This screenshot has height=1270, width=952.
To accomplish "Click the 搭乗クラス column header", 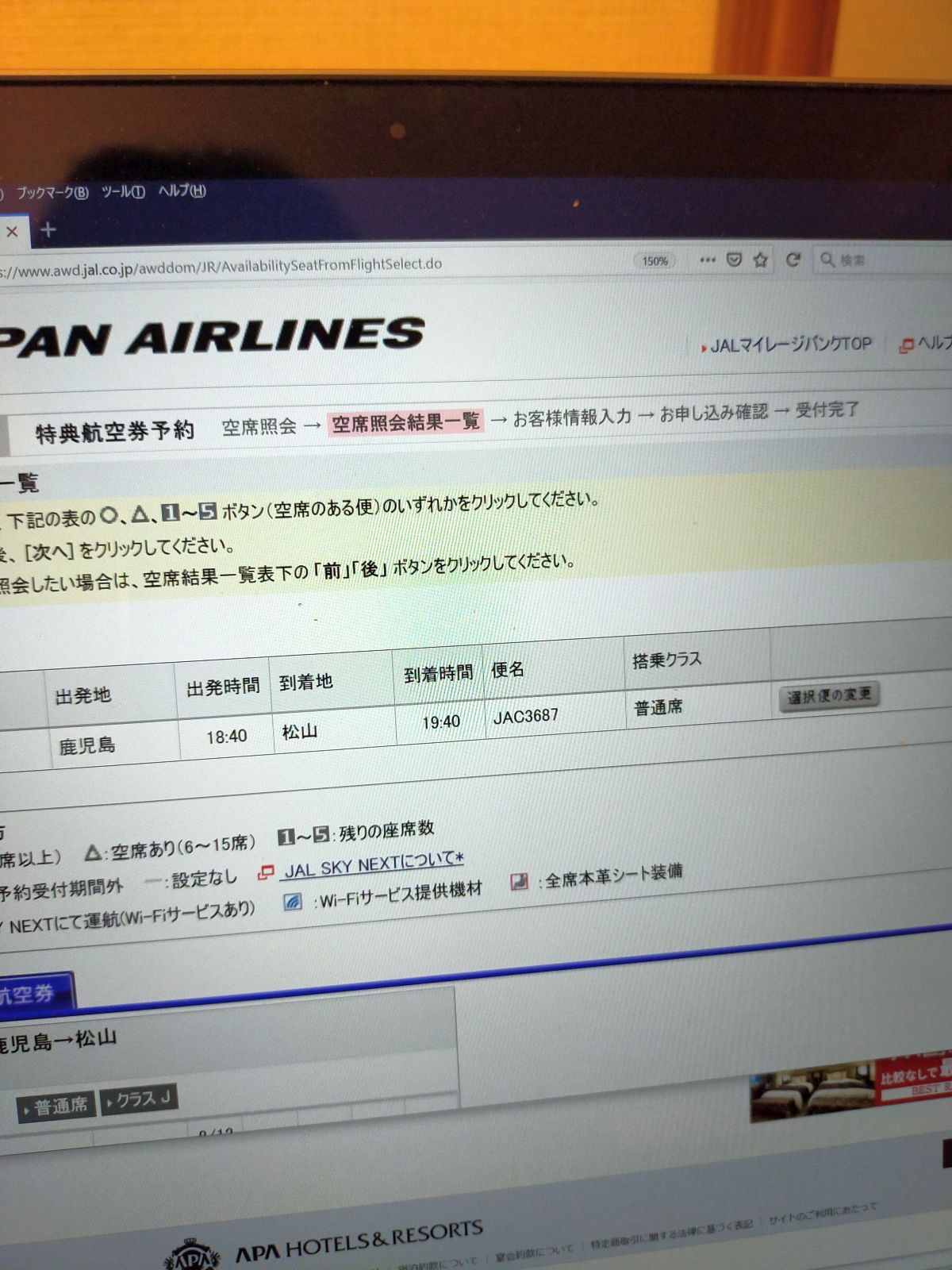I will 667,660.
